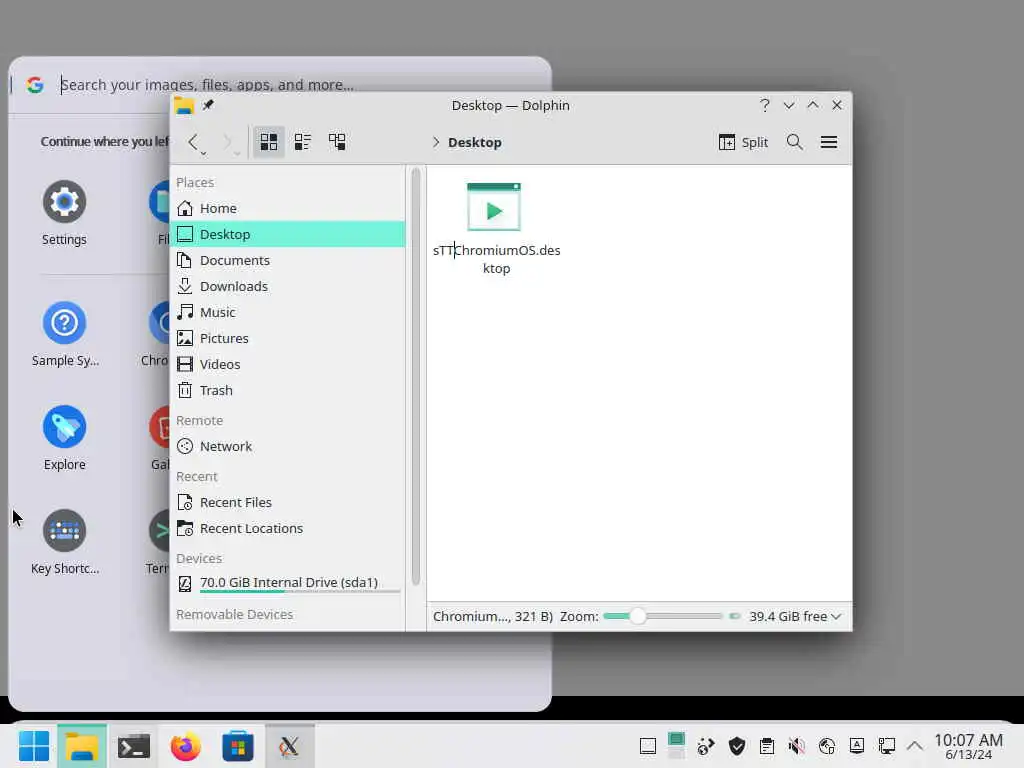Open the virtual desktop pager tray icon
Viewport: 1024px width, 768px height.
pyautogui.click(x=677, y=746)
